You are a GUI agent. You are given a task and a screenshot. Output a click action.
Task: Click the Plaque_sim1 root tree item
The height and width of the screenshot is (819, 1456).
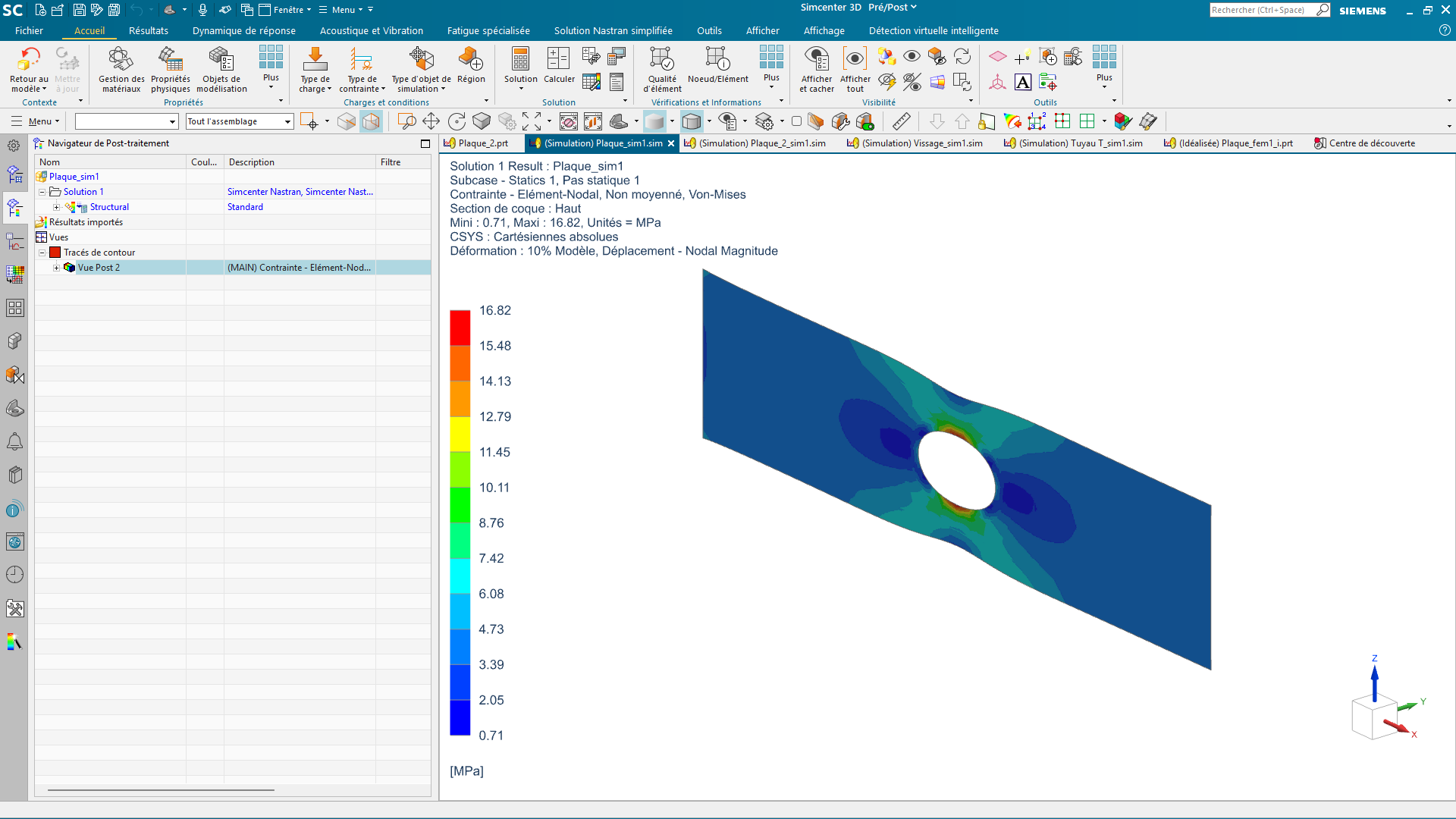(x=74, y=177)
